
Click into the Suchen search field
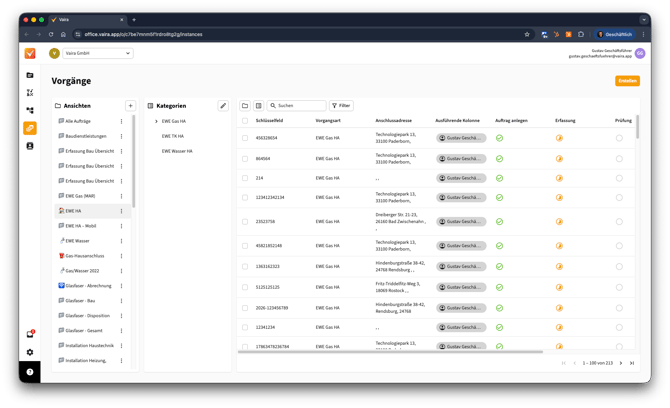point(300,105)
